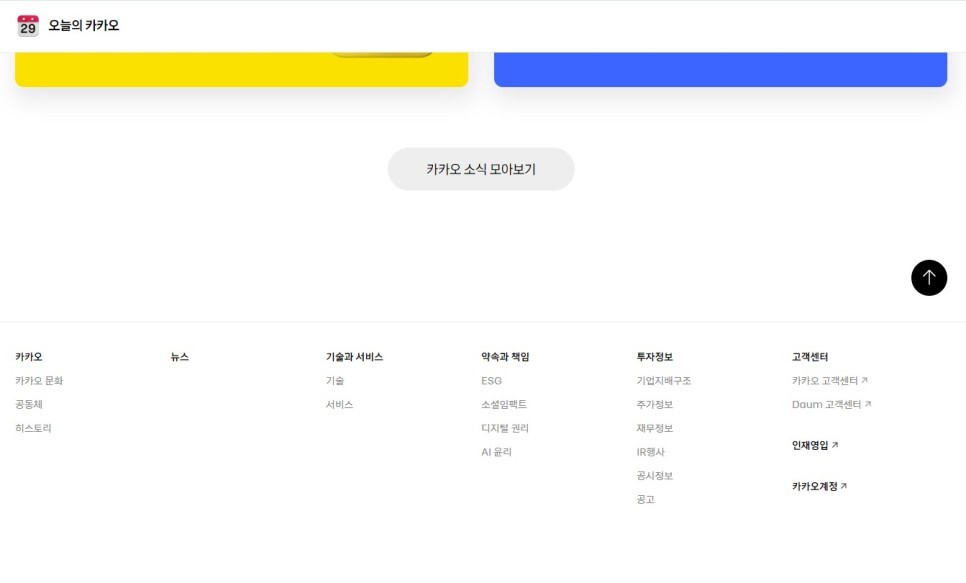Visit Daum 고객센터 link

[x=826, y=404]
